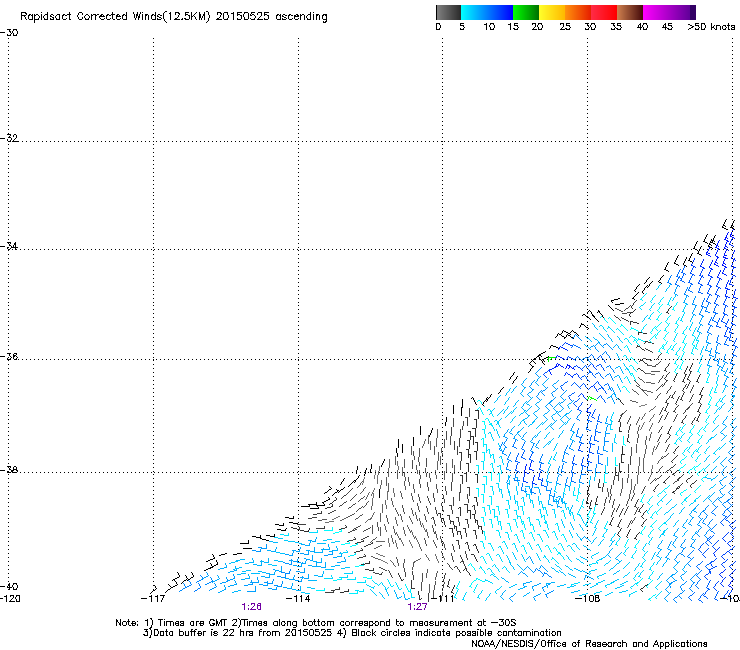The height and width of the screenshot is (650, 740).
Task: Click the orange 25–30 knots legend segment
Action: pyautogui.click(x=578, y=12)
